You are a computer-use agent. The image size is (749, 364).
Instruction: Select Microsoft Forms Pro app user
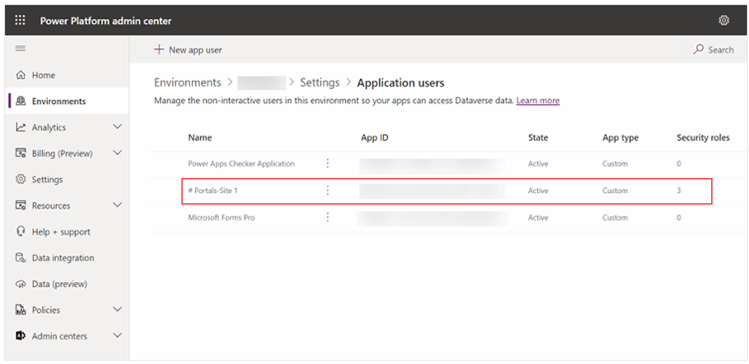click(x=221, y=217)
